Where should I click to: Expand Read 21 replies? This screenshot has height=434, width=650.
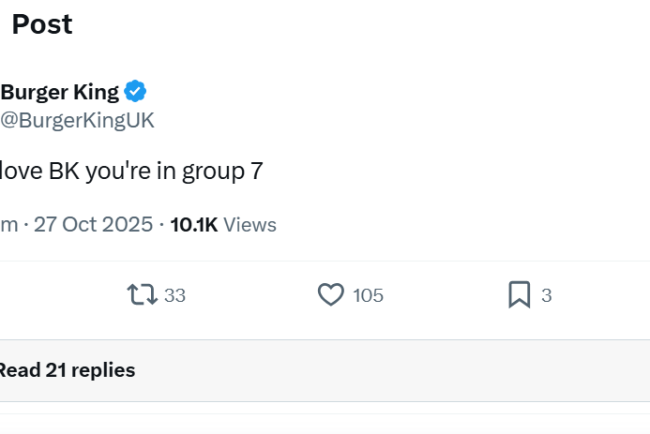tap(66, 370)
